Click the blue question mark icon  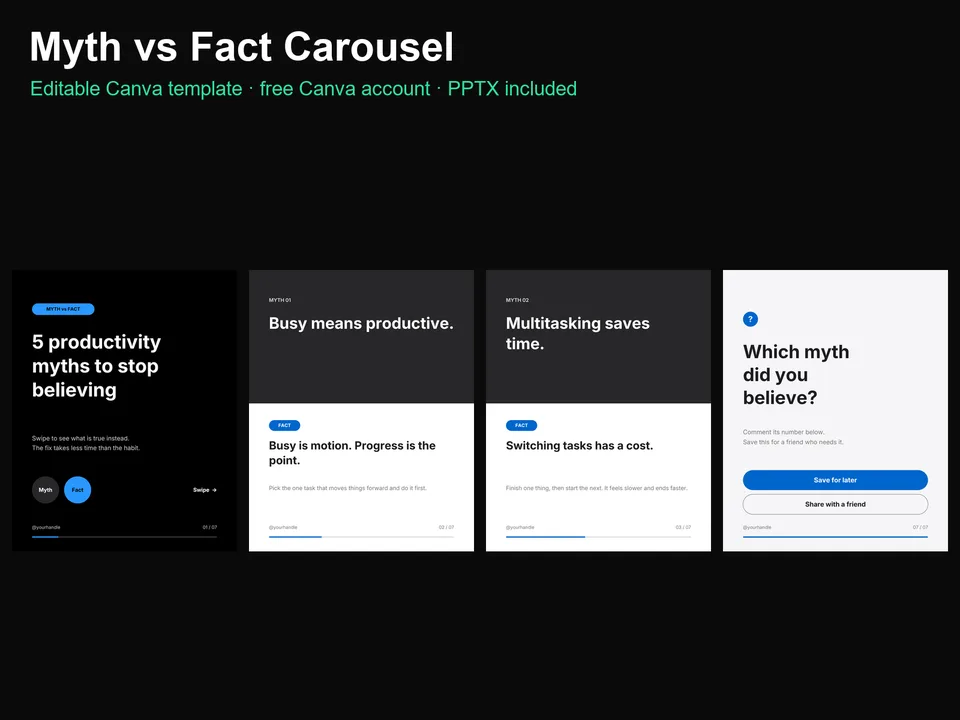(x=750, y=319)
